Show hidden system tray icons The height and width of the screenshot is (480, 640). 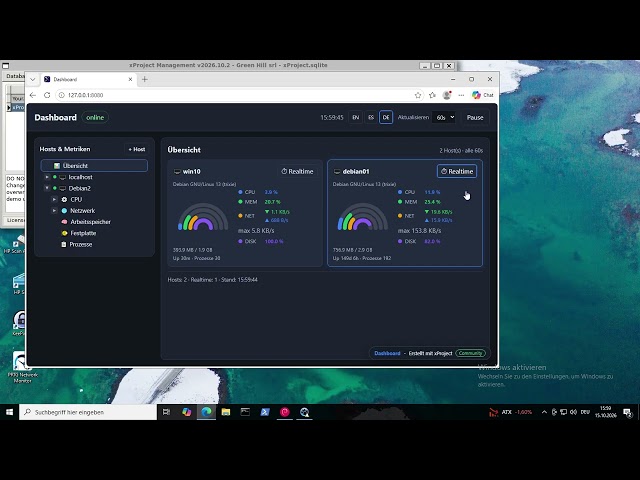tap(544, 412)
